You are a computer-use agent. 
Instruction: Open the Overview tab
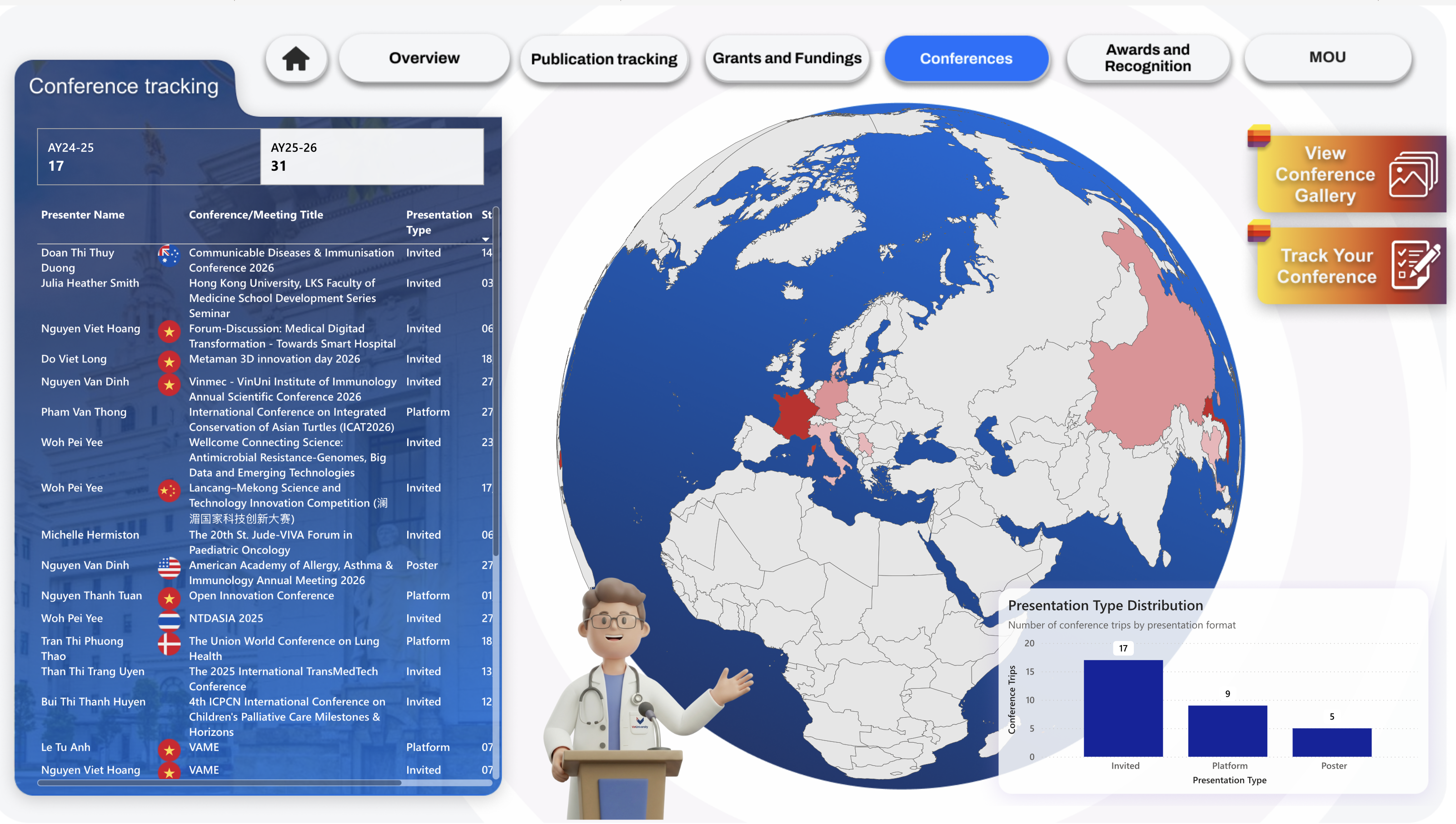(x=424, y=58)
